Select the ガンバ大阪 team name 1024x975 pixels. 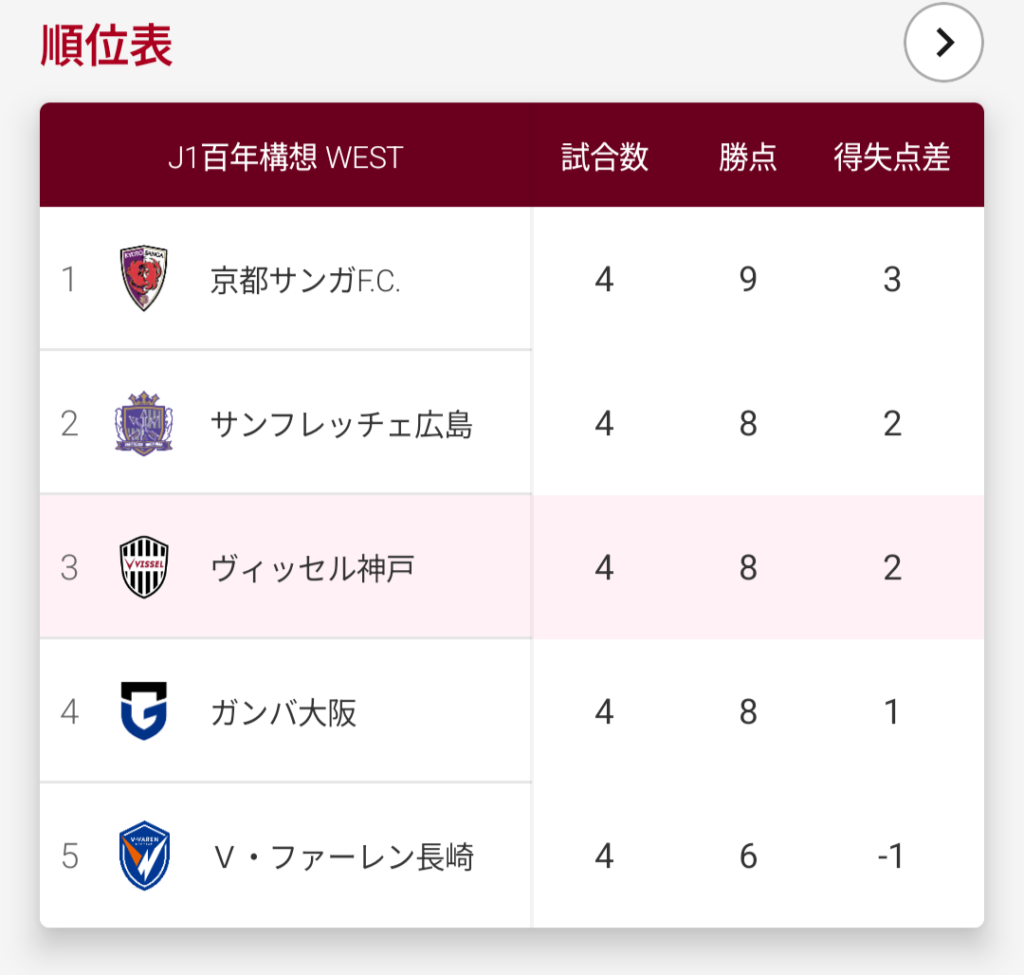283,712
